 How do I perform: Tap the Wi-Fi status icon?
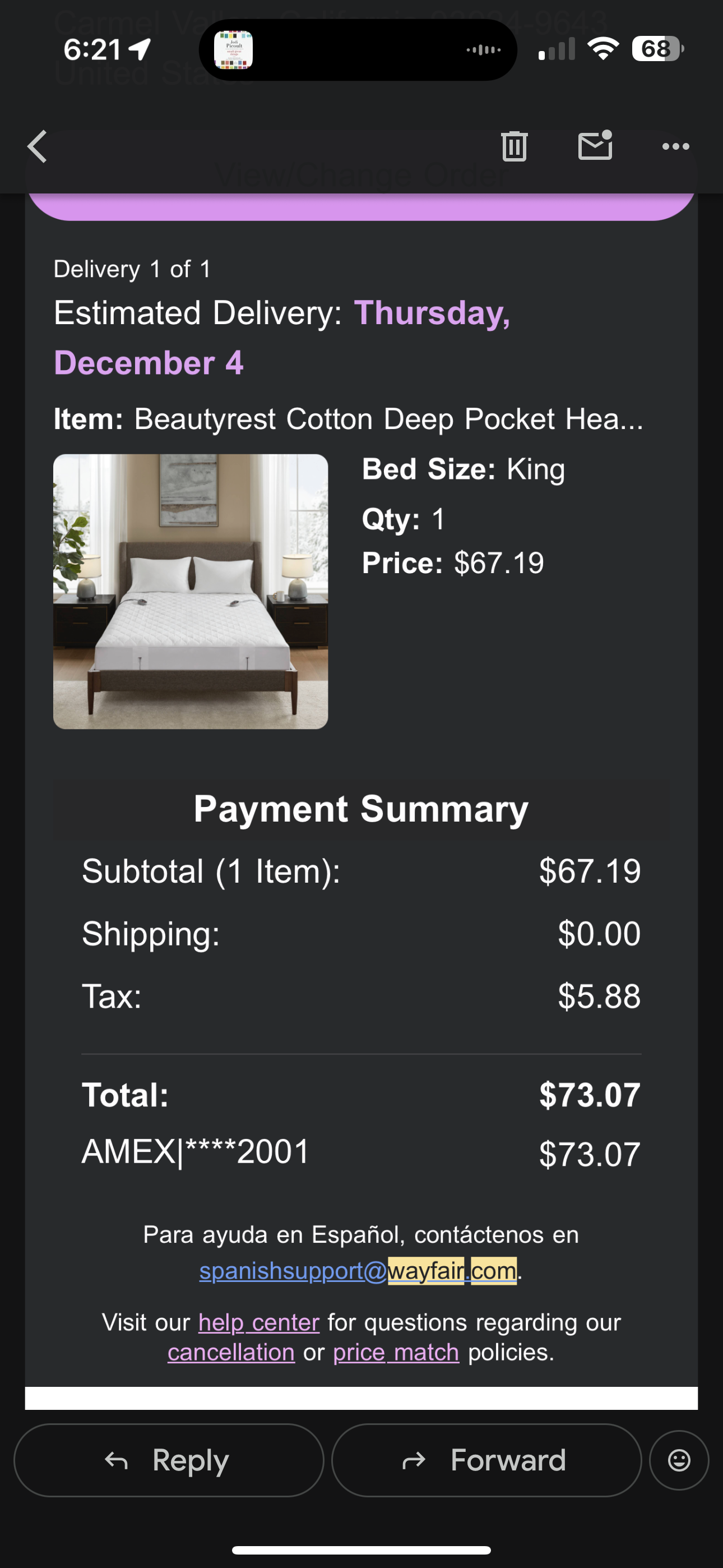tap(602, 49)
